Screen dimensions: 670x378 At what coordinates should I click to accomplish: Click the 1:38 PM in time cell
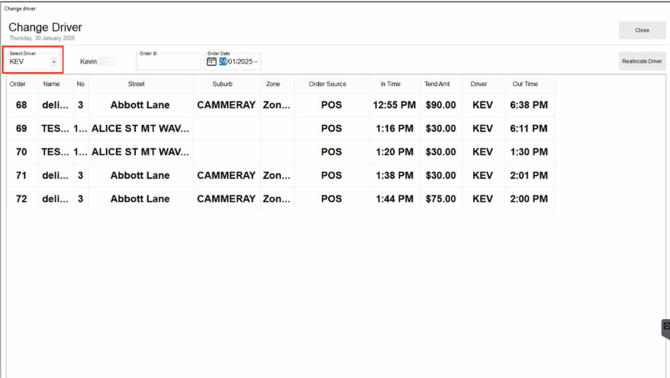[x=394, y=176]
